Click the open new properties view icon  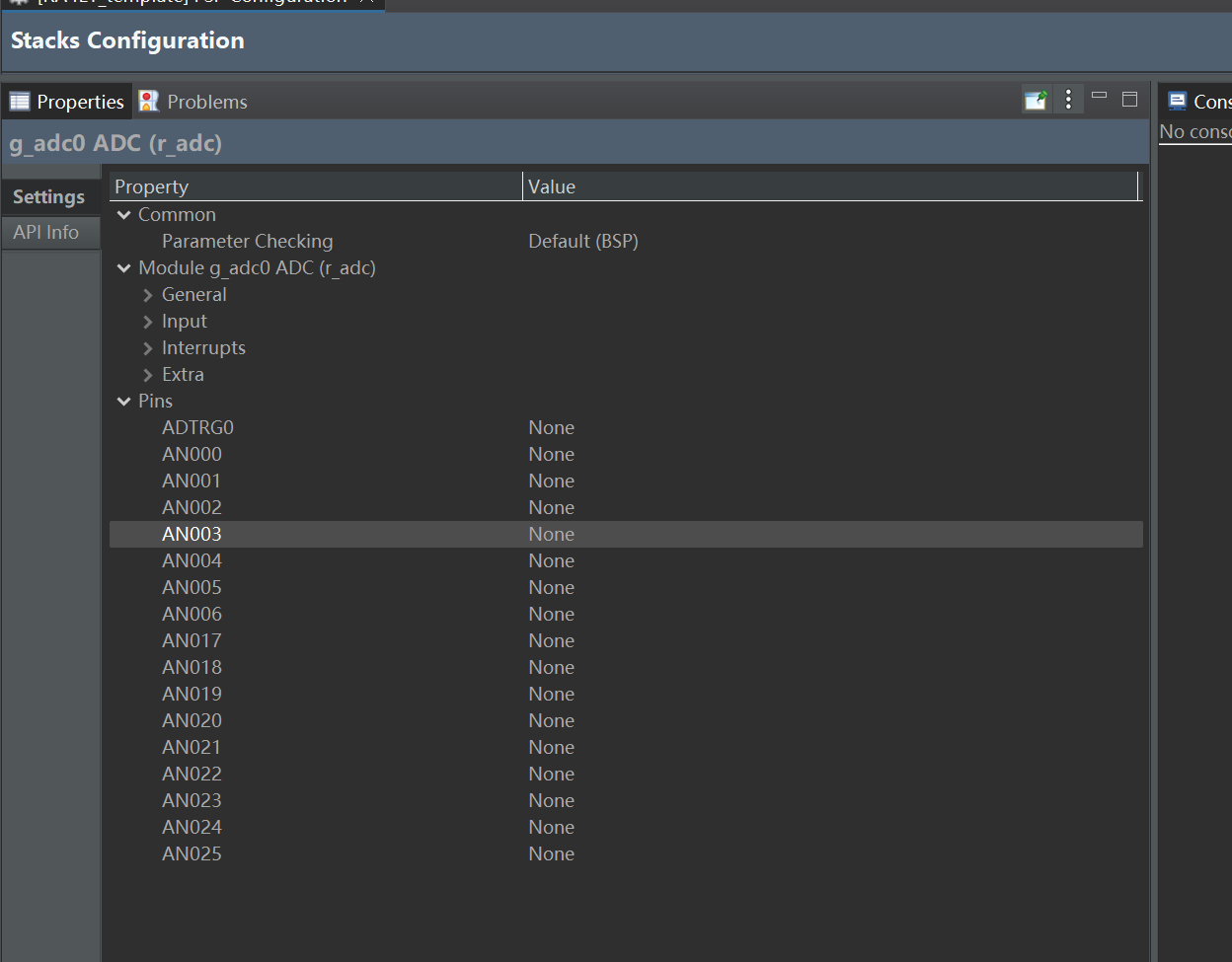[x=1036, y=100]
